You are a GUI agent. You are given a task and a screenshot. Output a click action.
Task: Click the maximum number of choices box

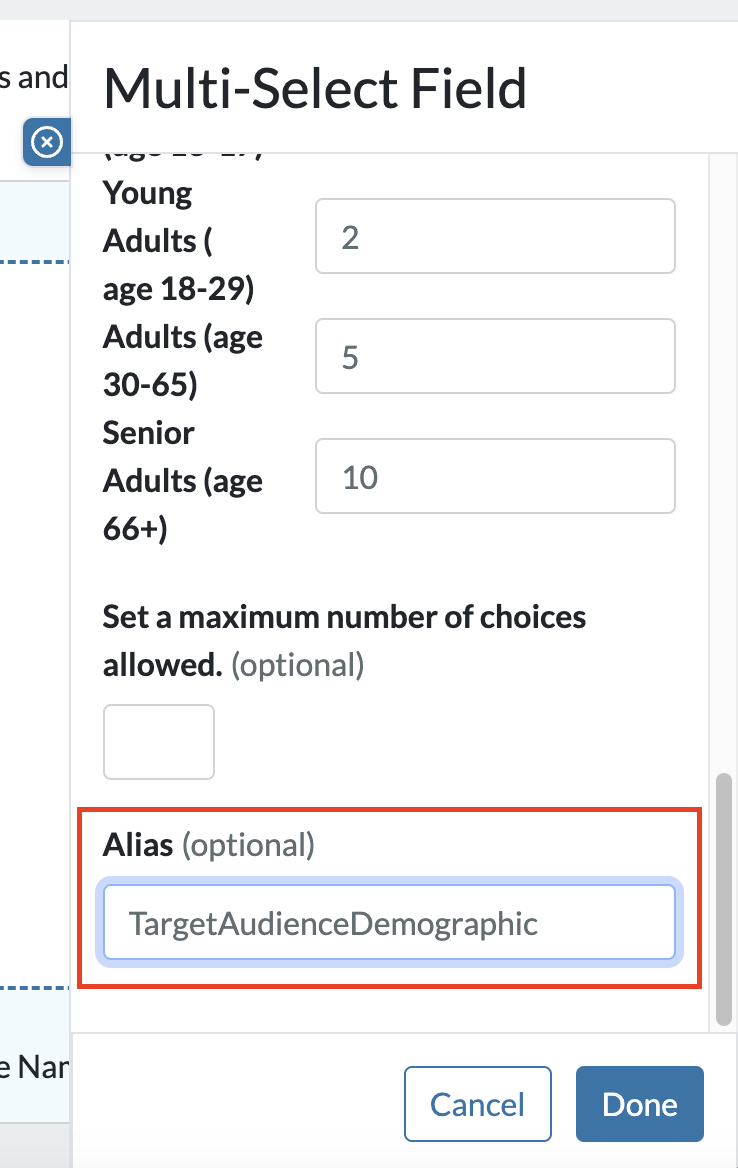[159, 742]
